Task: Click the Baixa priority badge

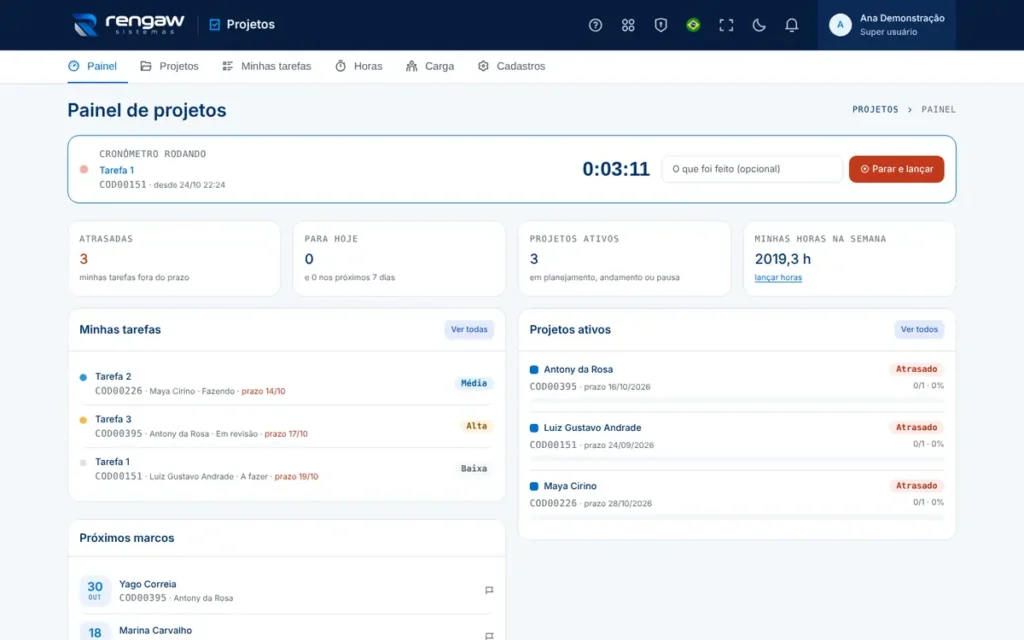Action: pos(473,468)
